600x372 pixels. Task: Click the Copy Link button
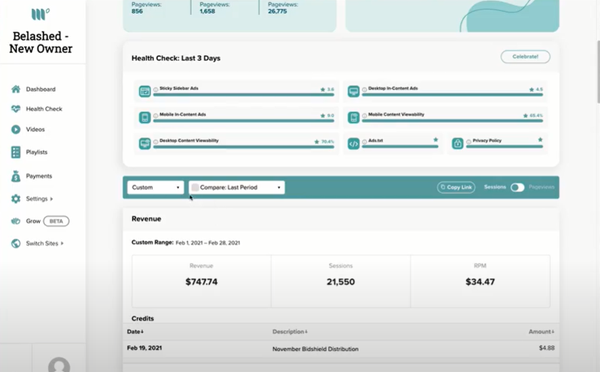tap(456, 188)
